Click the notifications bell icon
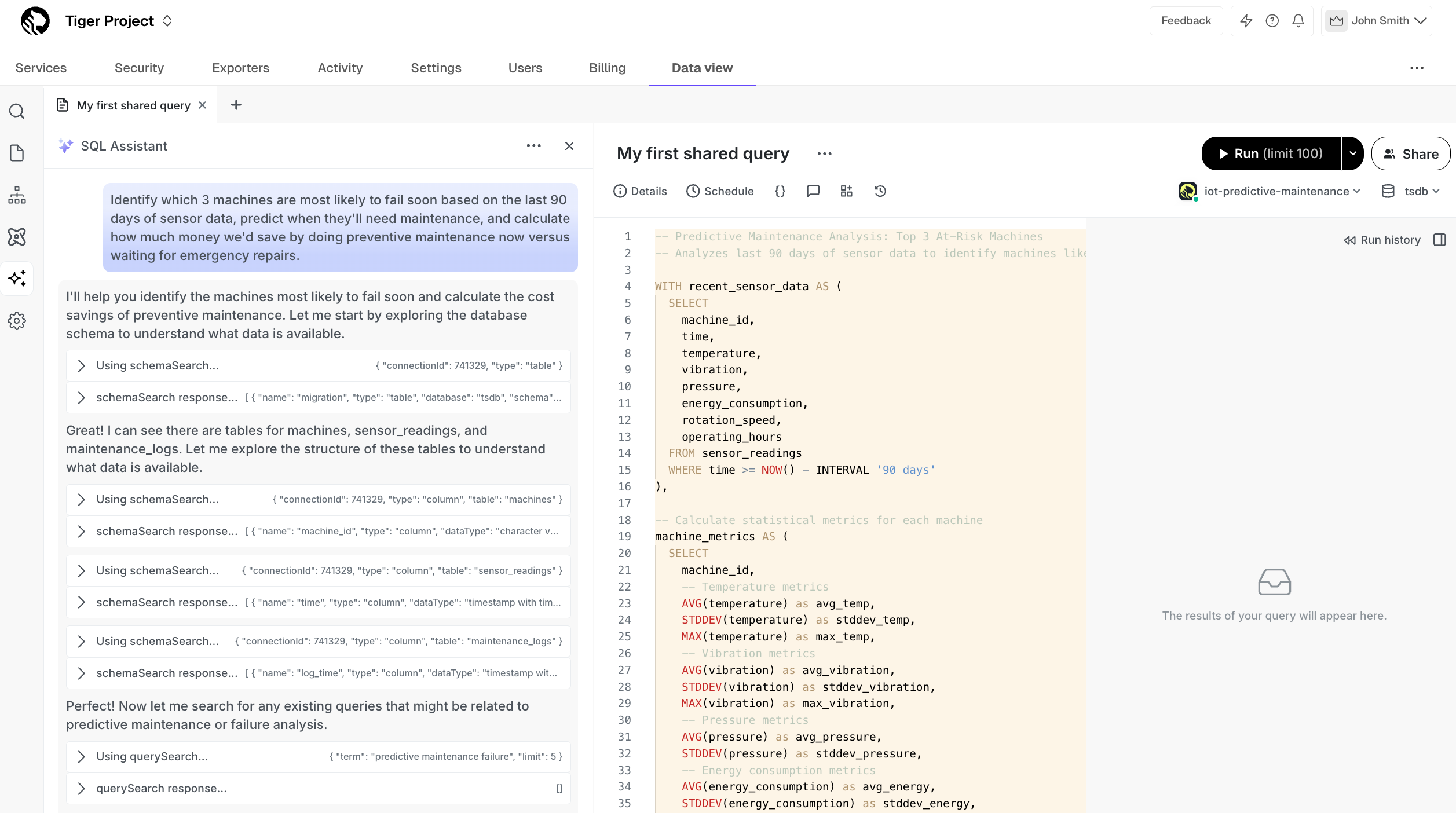Image resolution: width=1456 pixels, height=813 pixels. (1298, 20)
